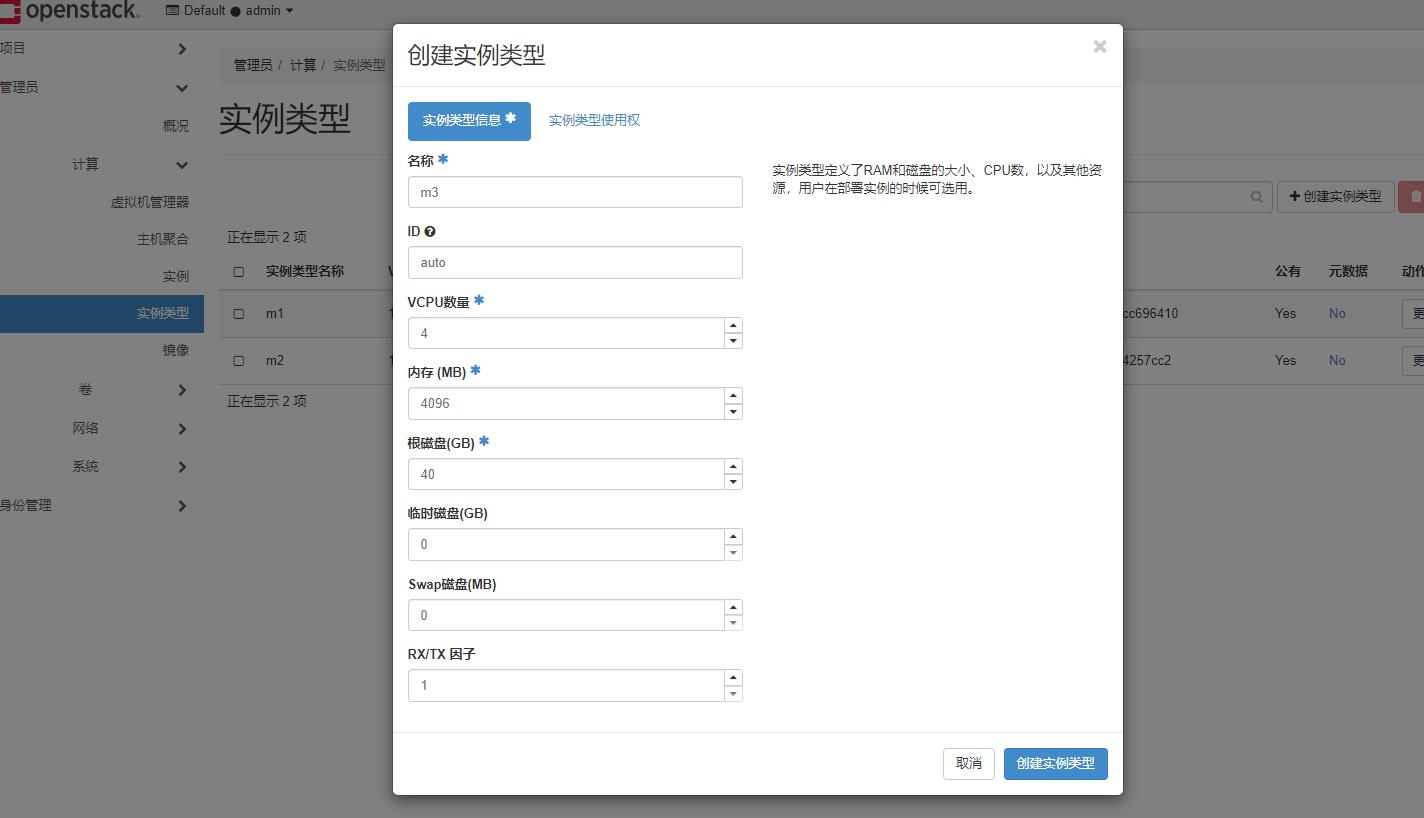Decrease the 根磁盘(GB) value

[734, 482]
